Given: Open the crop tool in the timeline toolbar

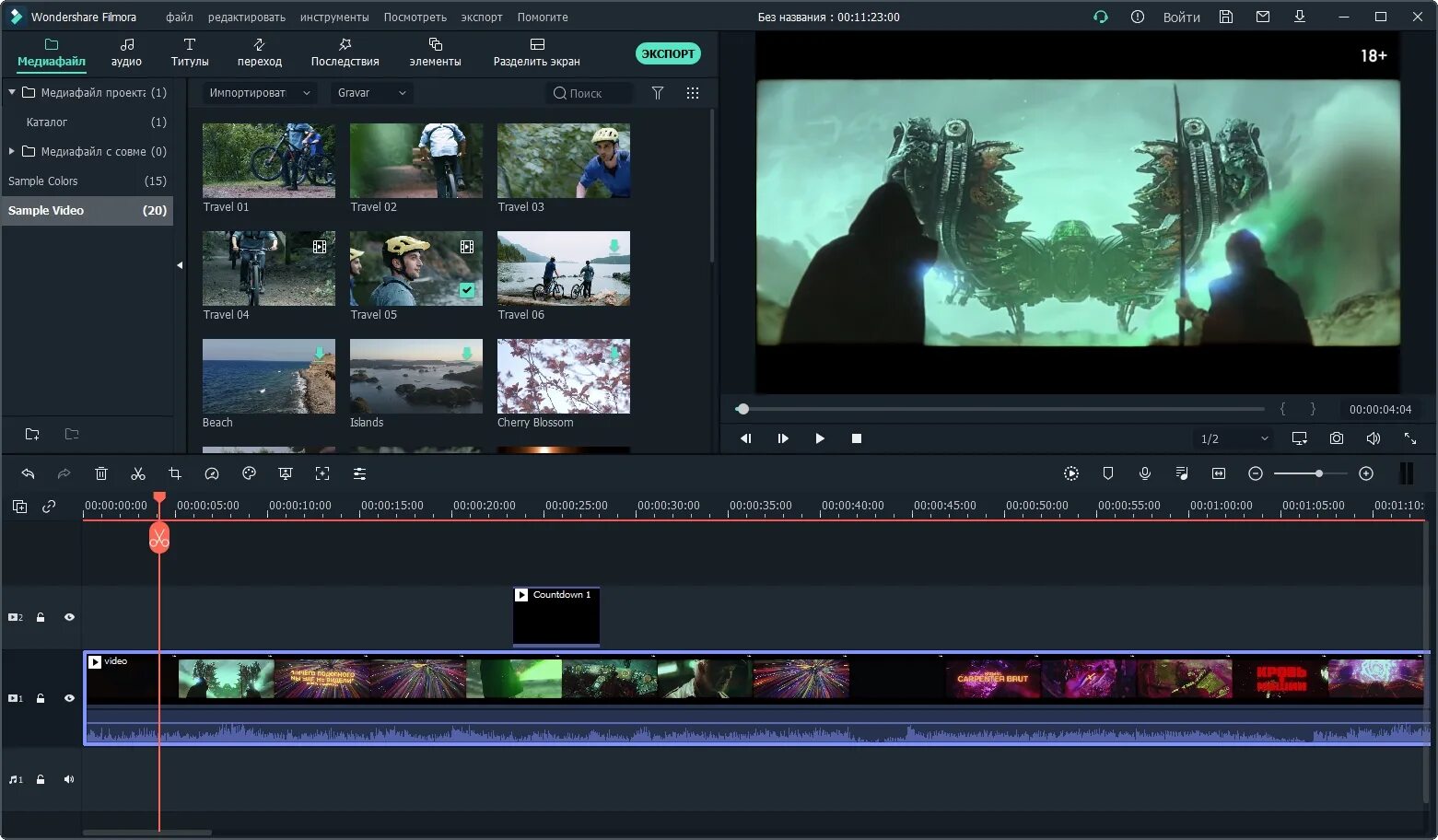Looking at the screenshot, I should pos(175,473).
